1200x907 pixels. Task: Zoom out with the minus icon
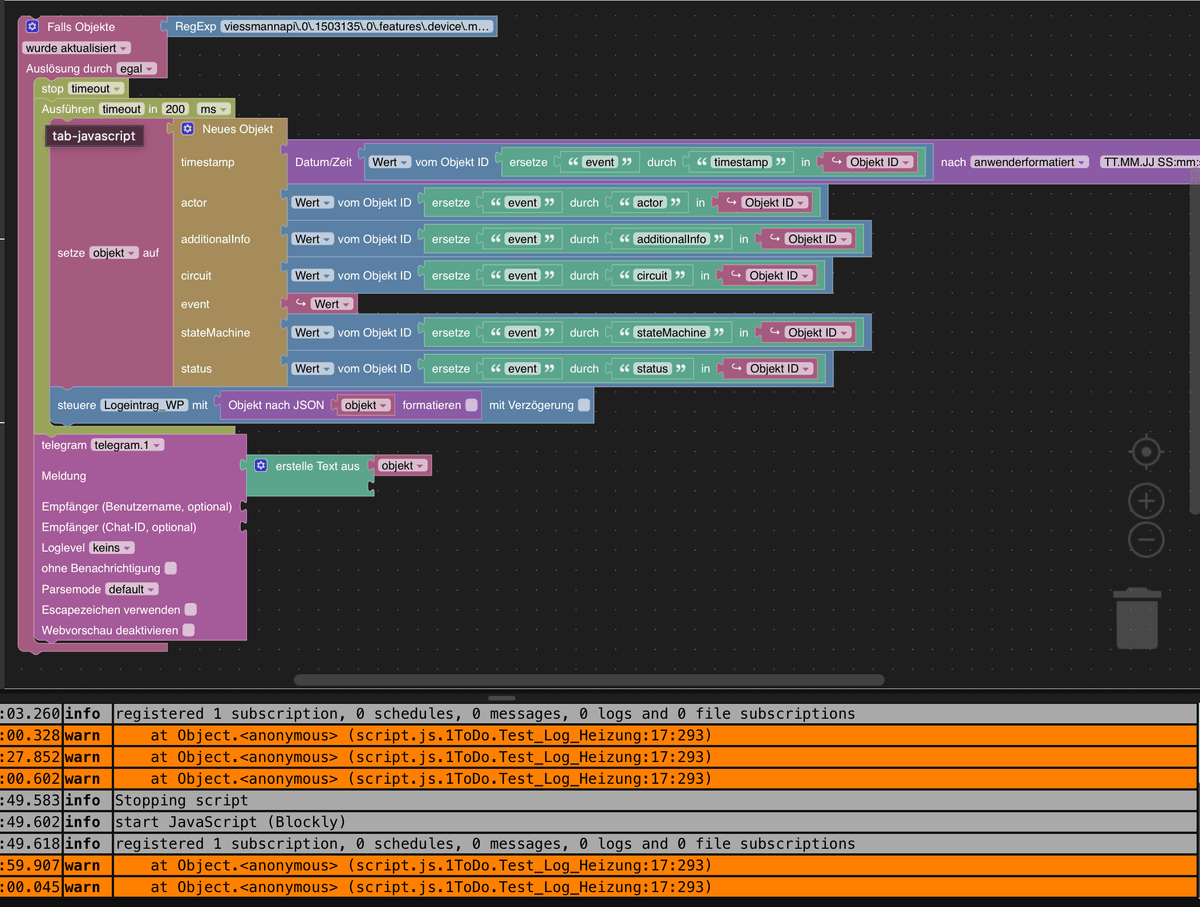click(x=1146, y=540)
